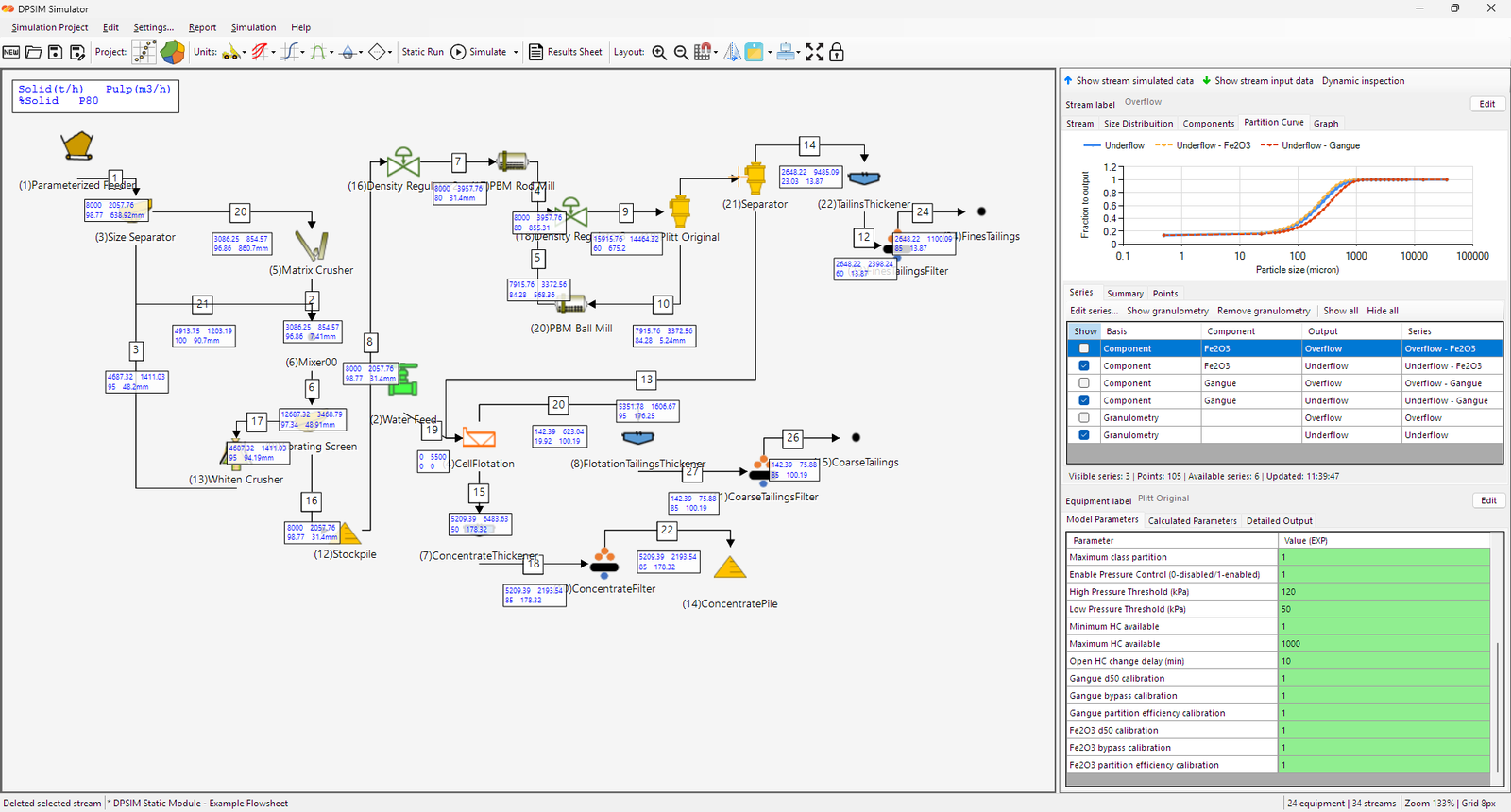
Task: Open the Report menu
Action: click(x=202, y=27)
